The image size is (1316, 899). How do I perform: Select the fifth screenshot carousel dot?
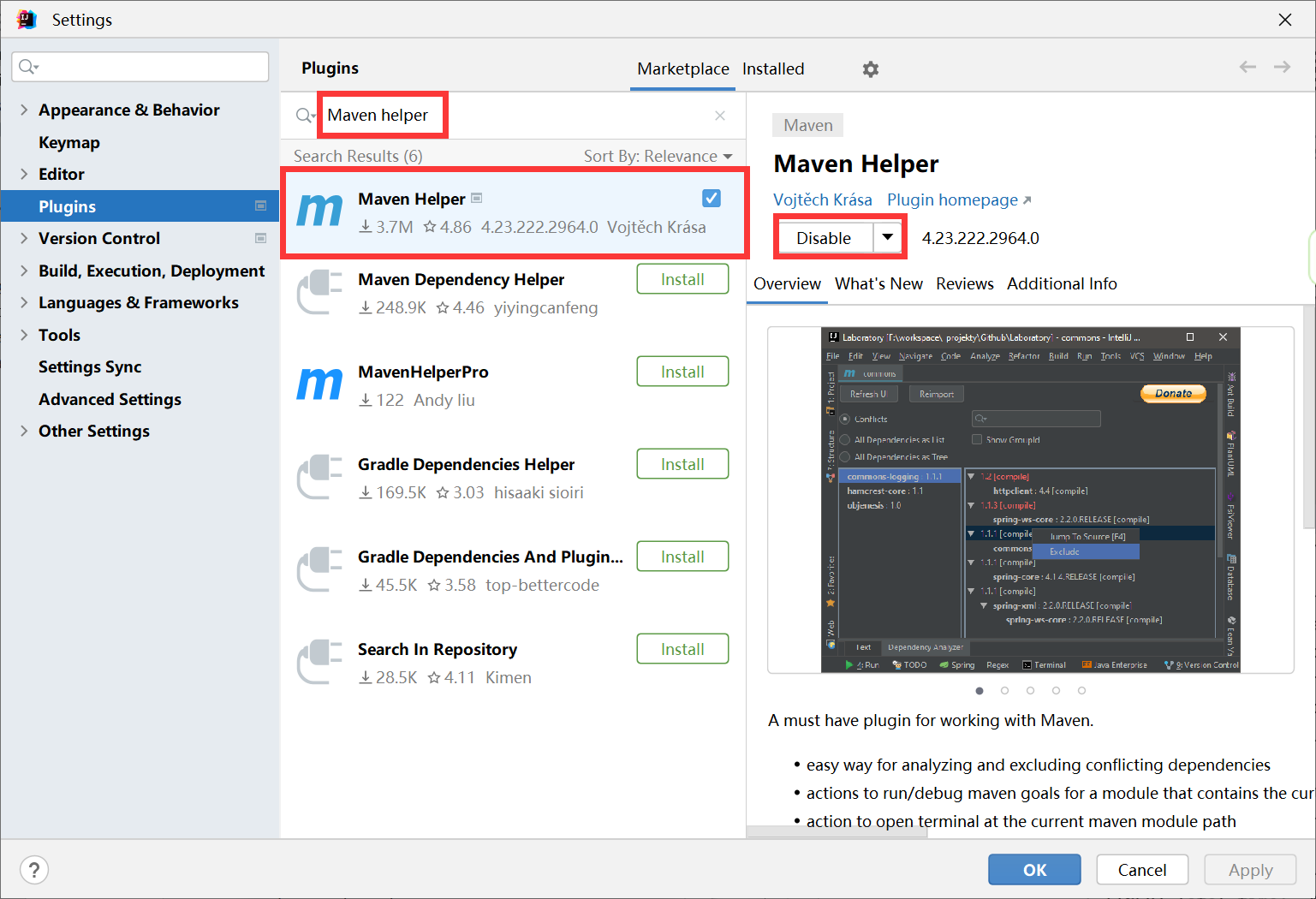click(x=1081, y=690)
